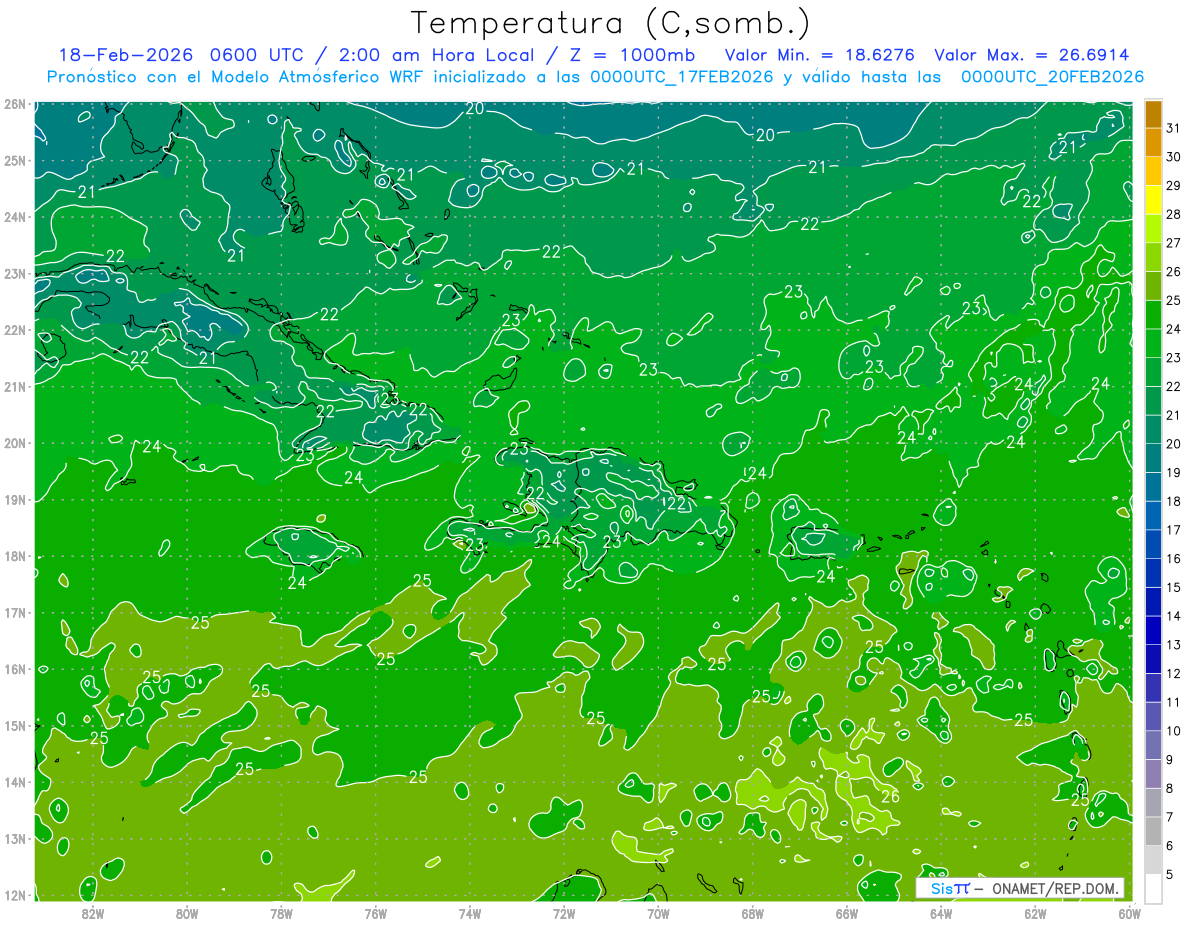The image size is (1200, 927).
Task: Click the '64W' longitude axis label
Action: pyautogui.click(x=941, y=913)
